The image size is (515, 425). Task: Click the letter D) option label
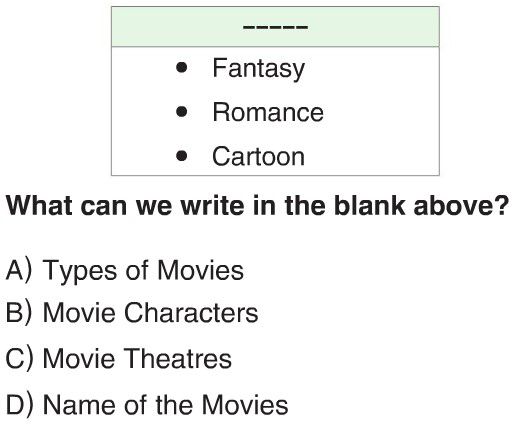pyautogui.click(x=20, y=405)
